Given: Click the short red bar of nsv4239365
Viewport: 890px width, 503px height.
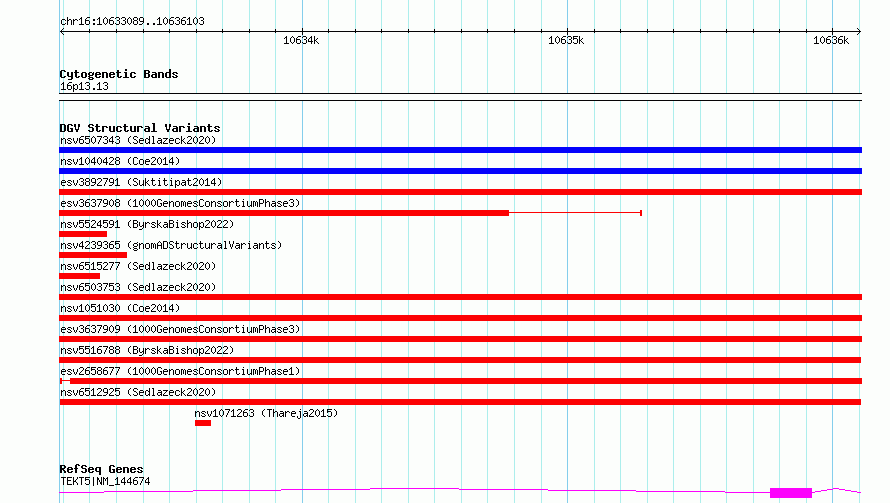Looking at the screenshot, I should pos(93,255).
